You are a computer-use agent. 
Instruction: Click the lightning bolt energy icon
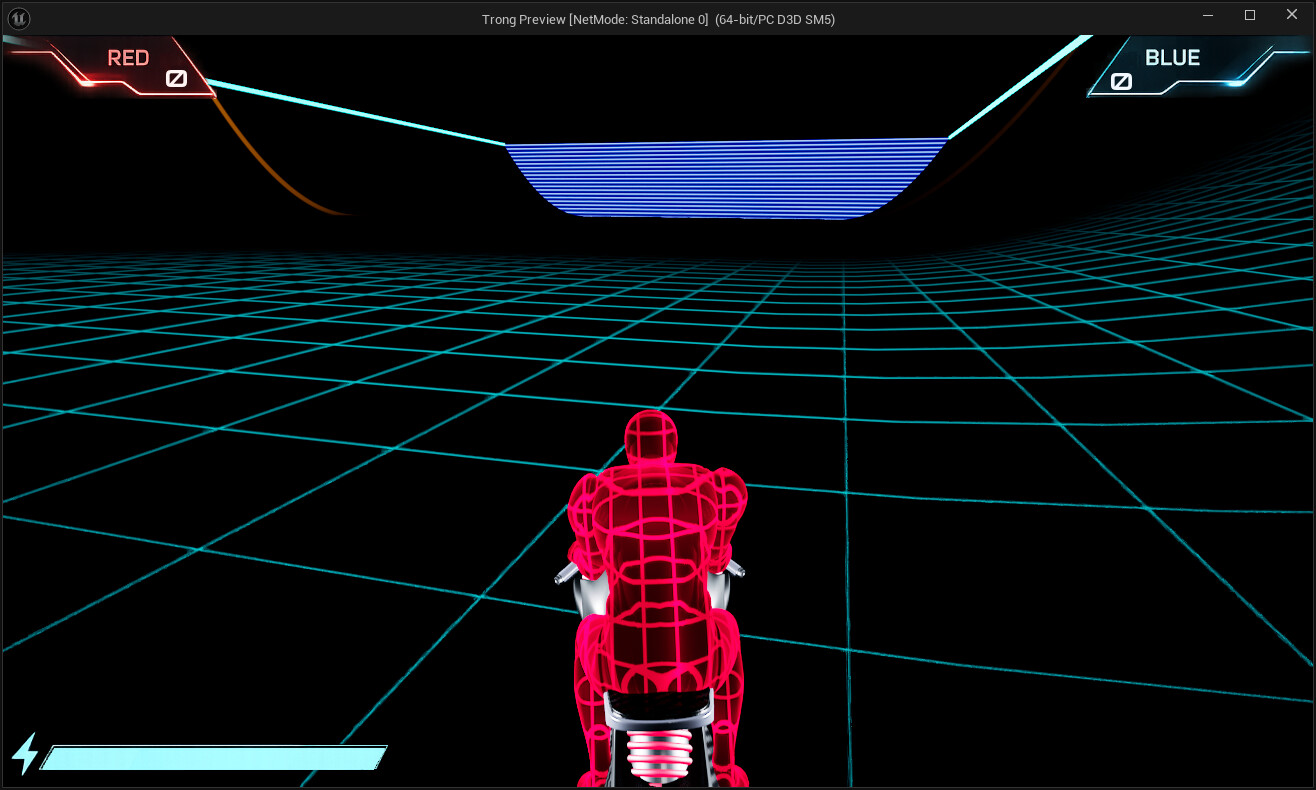click(25, 754)
